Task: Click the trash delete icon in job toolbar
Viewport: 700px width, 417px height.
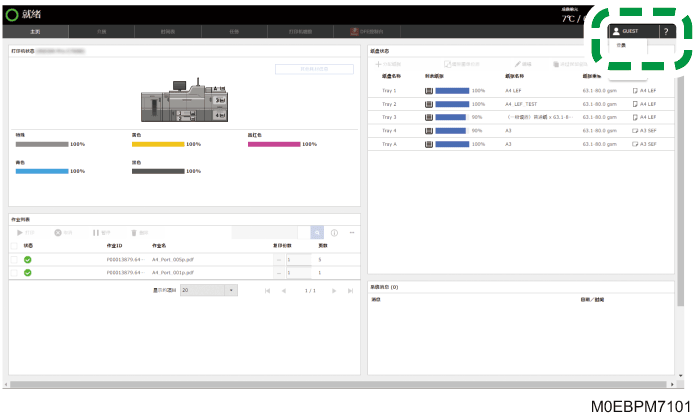Action: click(134, 233)
